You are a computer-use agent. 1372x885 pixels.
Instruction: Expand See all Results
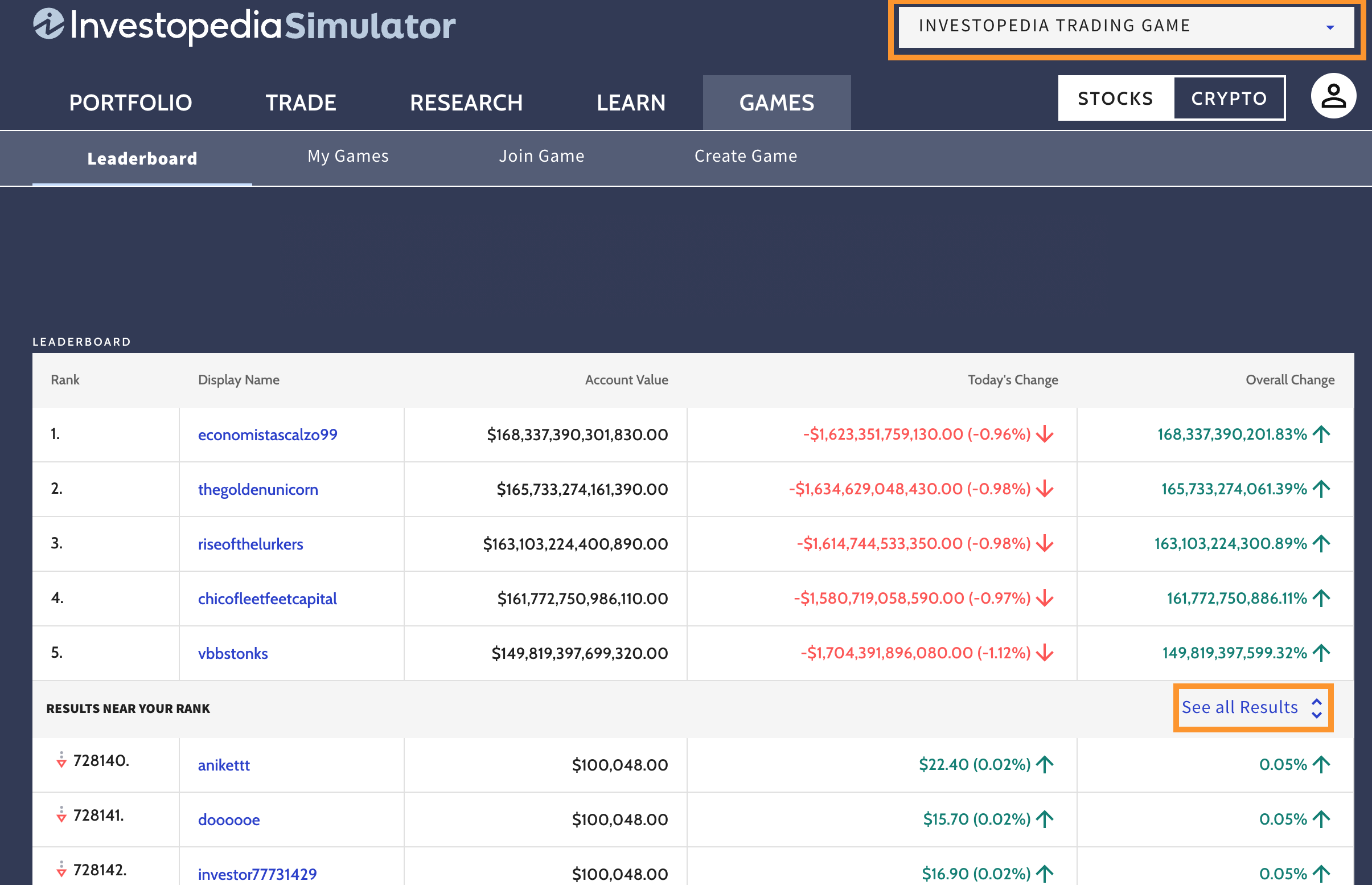1252,707
